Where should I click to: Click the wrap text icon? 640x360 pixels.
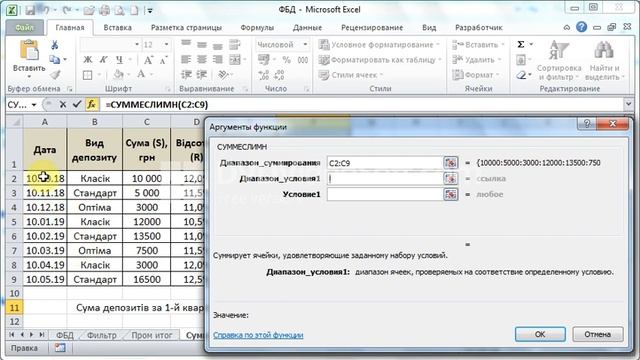pos(234,44)
